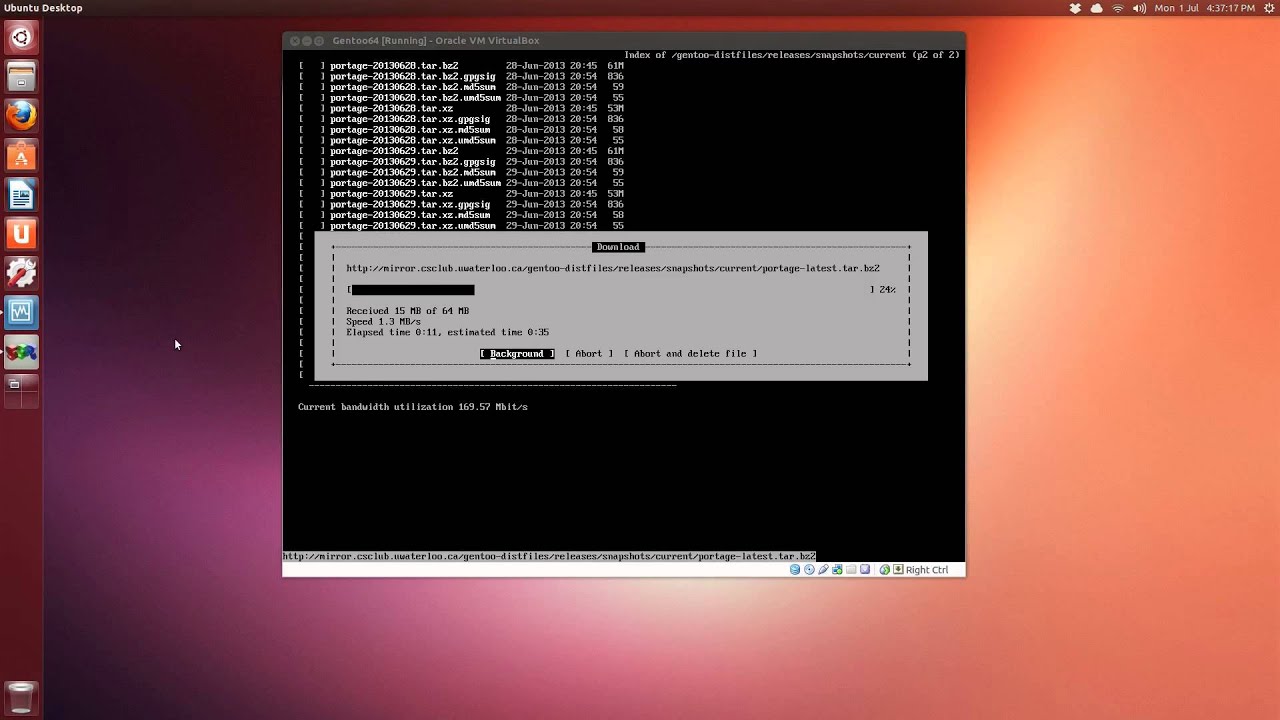Open the workspace switcher launcher icon
This screenshot has width=1280, height=720.
21,390
